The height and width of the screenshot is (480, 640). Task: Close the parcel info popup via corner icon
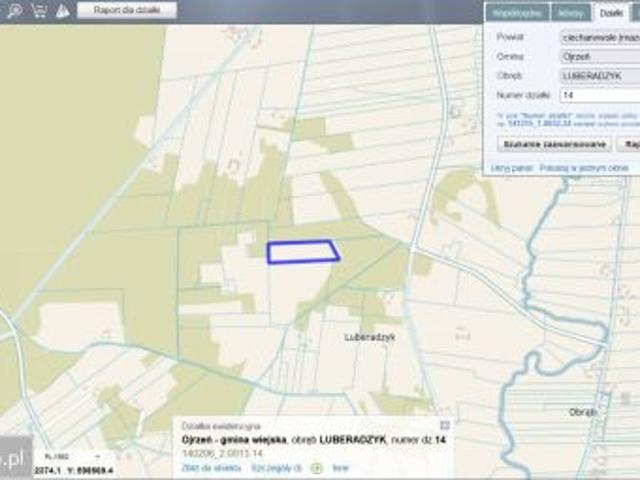[445, 425]
